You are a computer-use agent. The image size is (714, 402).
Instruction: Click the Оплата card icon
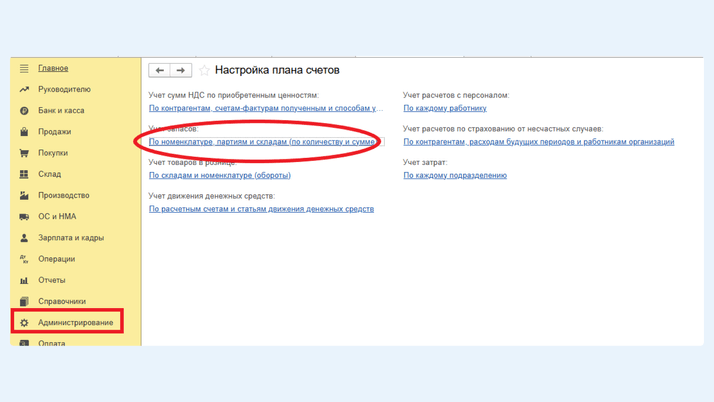pos(24,343)
